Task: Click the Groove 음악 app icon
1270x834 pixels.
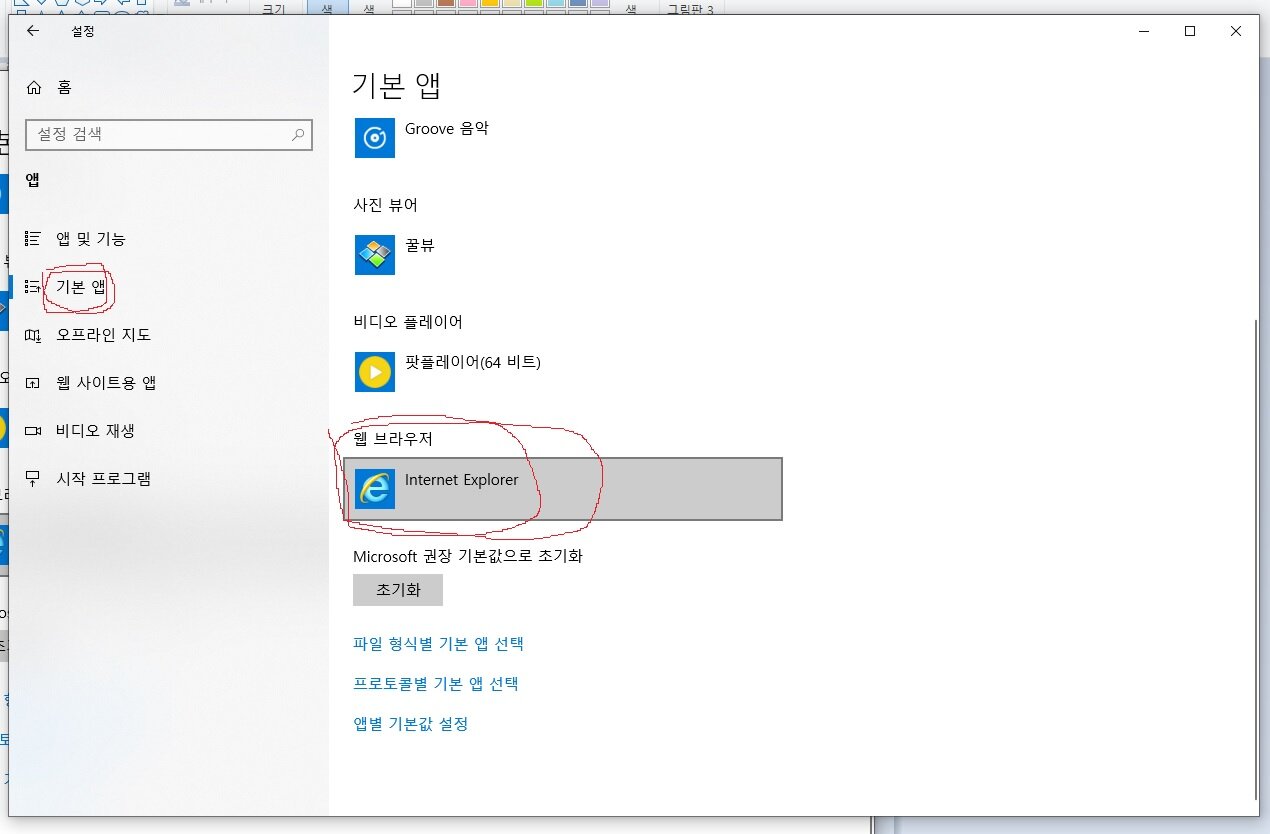Action: tap(375, 138)
